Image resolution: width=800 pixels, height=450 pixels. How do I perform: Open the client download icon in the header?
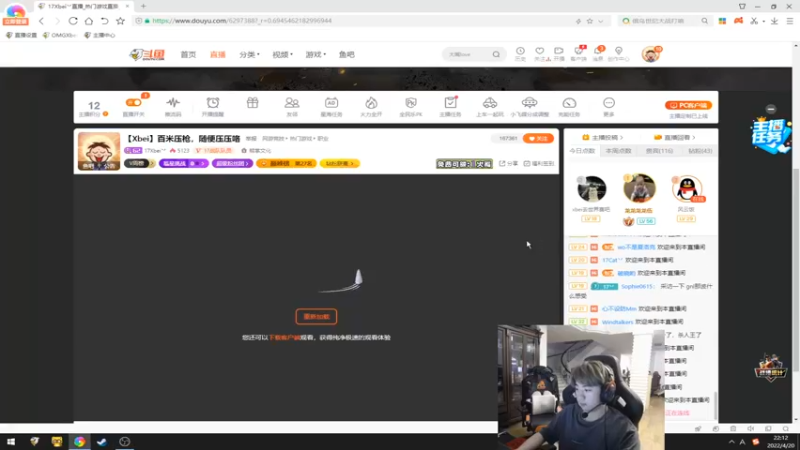[x=579, y=53]
